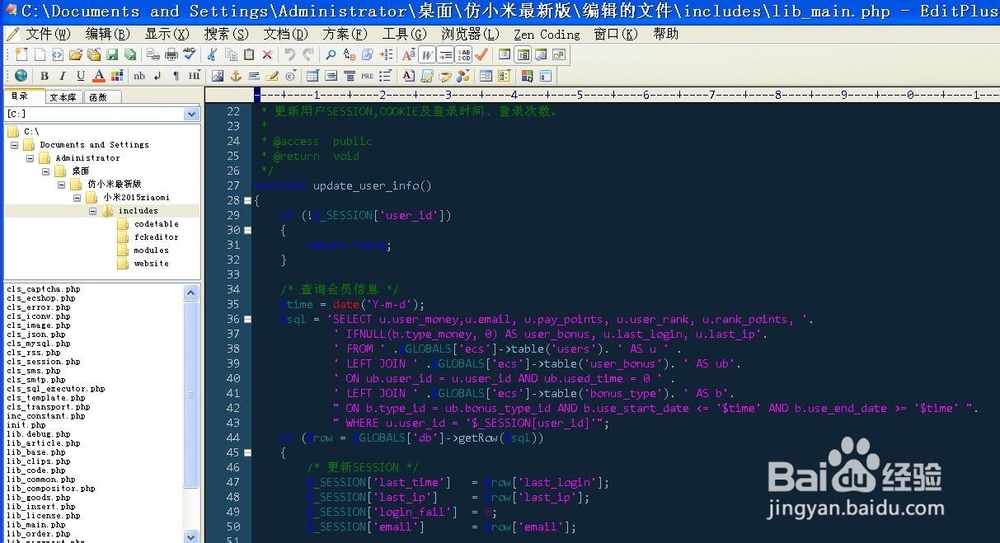The width and height of the screenshot is (1000, 543).
Task: Cut selection with the scissors icon
Action: (x=212, y=55)
